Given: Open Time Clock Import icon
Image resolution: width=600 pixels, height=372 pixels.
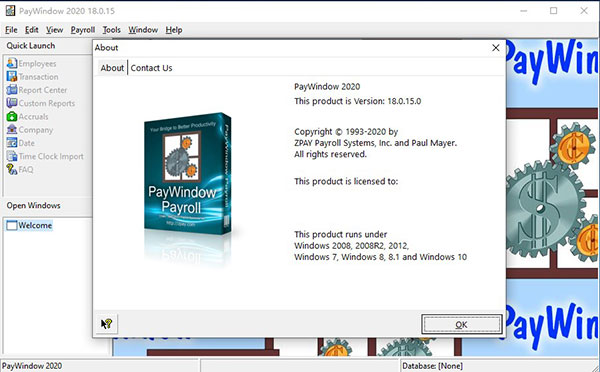Looking at the screenshot, I should point(11,156).
